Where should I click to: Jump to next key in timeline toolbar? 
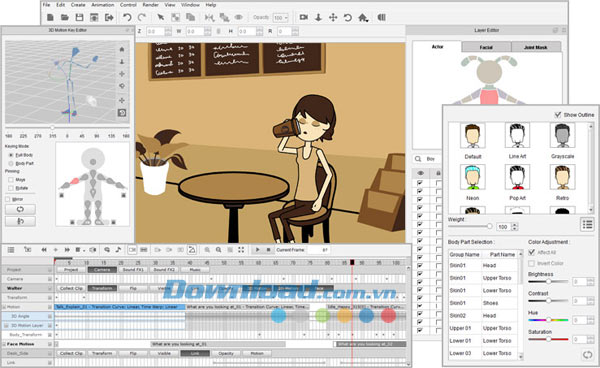click(67, 250)
